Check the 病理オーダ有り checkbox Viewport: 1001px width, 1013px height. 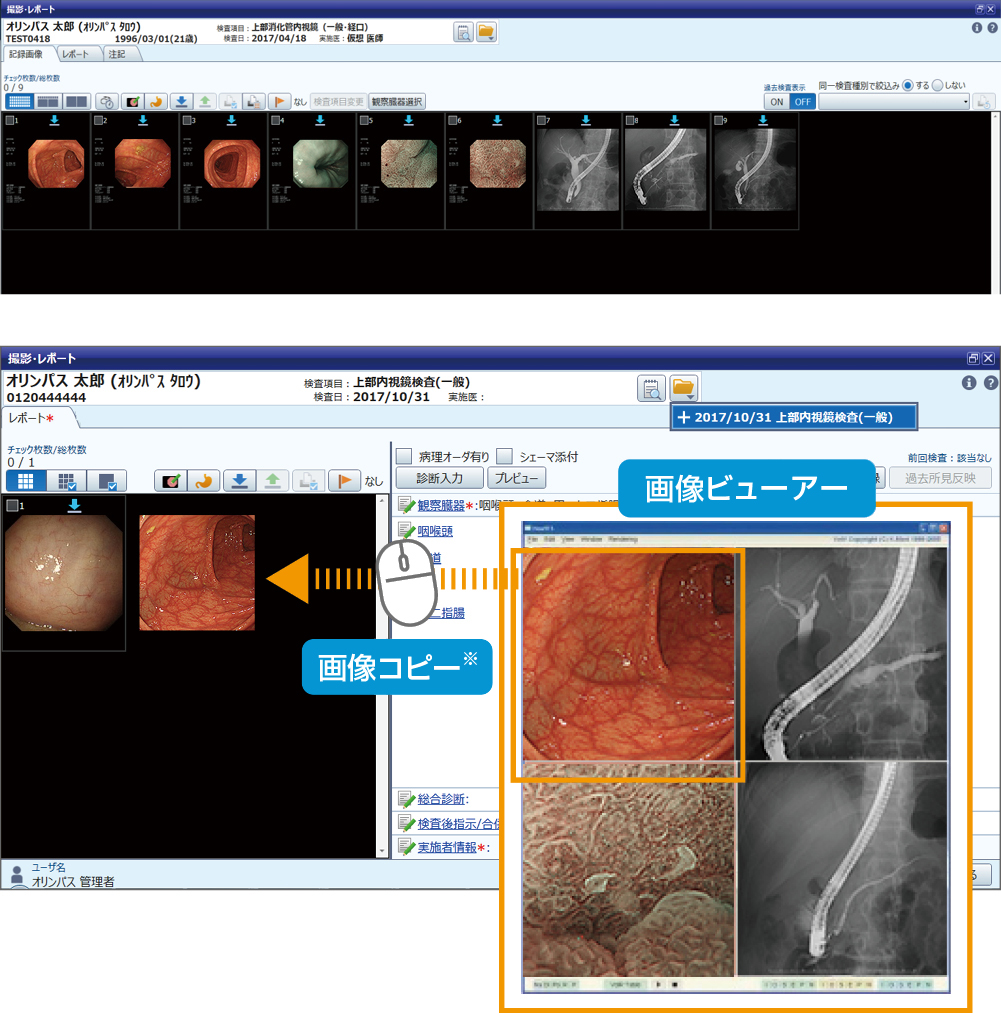point(404,457)
